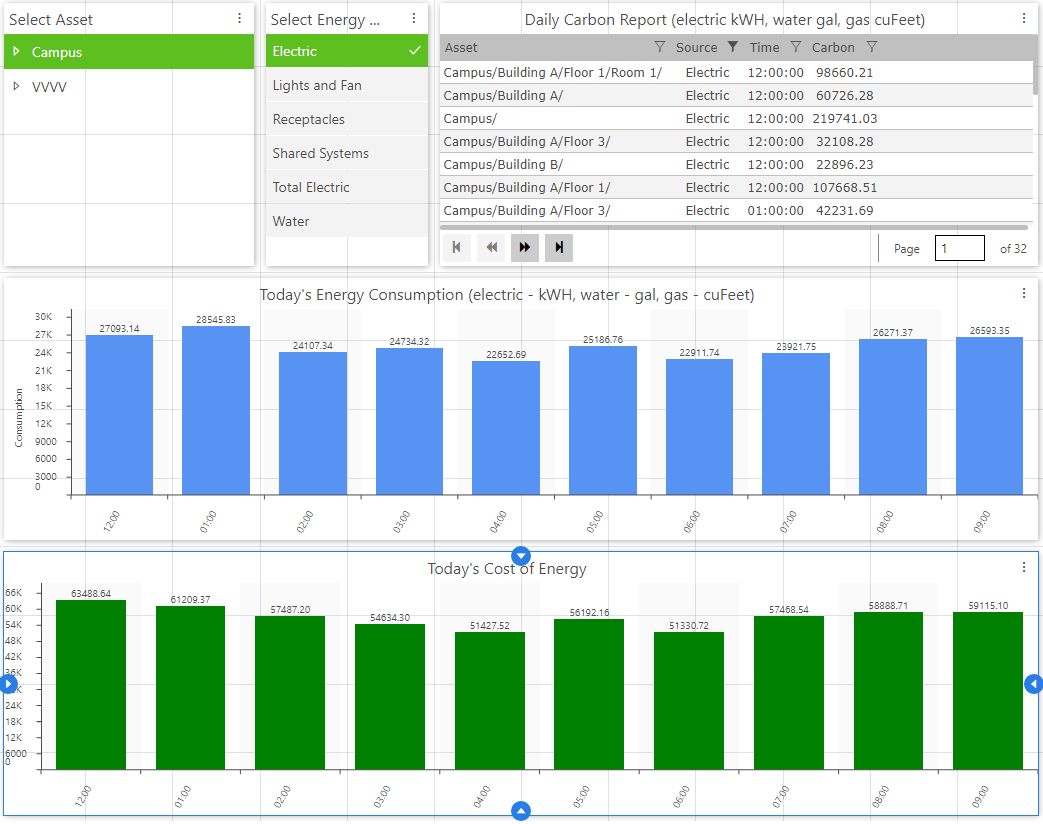Click the 05:00 cost bar labeled 56192.16
This screenshot has width=1043, height=824.
tap(589, 694)
